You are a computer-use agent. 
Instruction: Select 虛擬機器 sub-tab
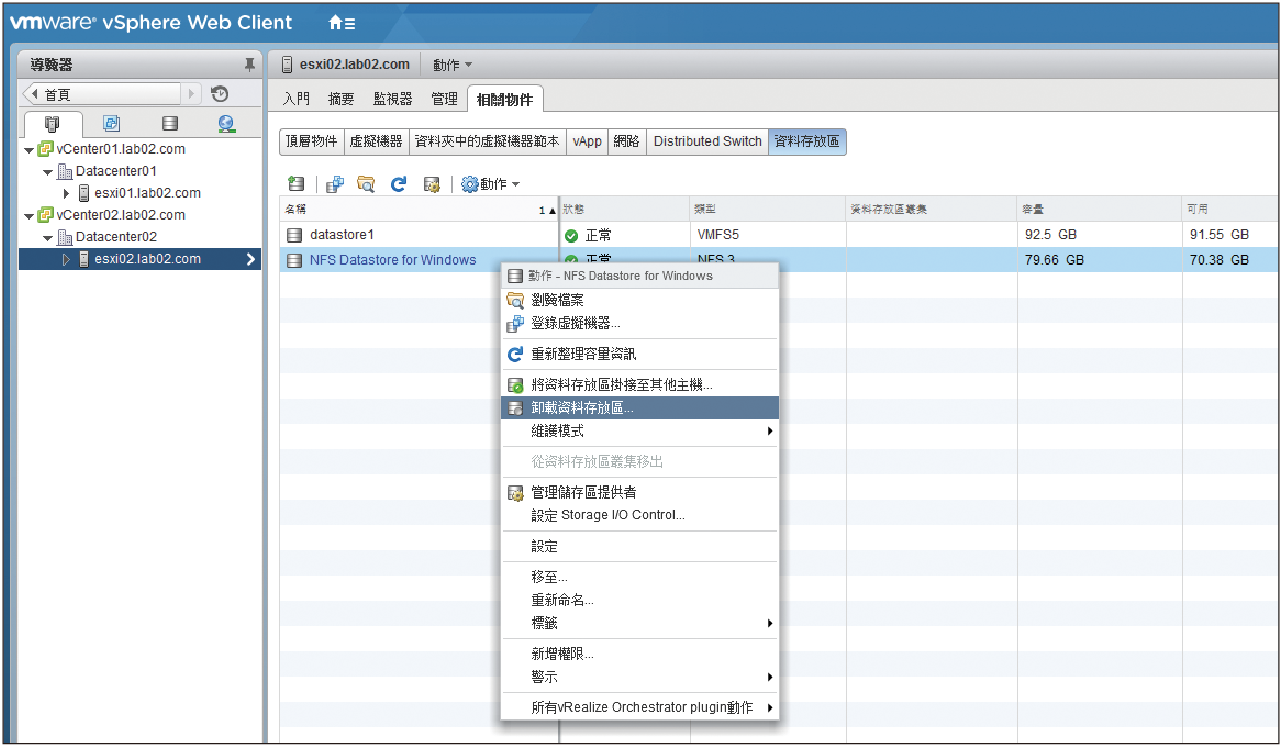376,142
